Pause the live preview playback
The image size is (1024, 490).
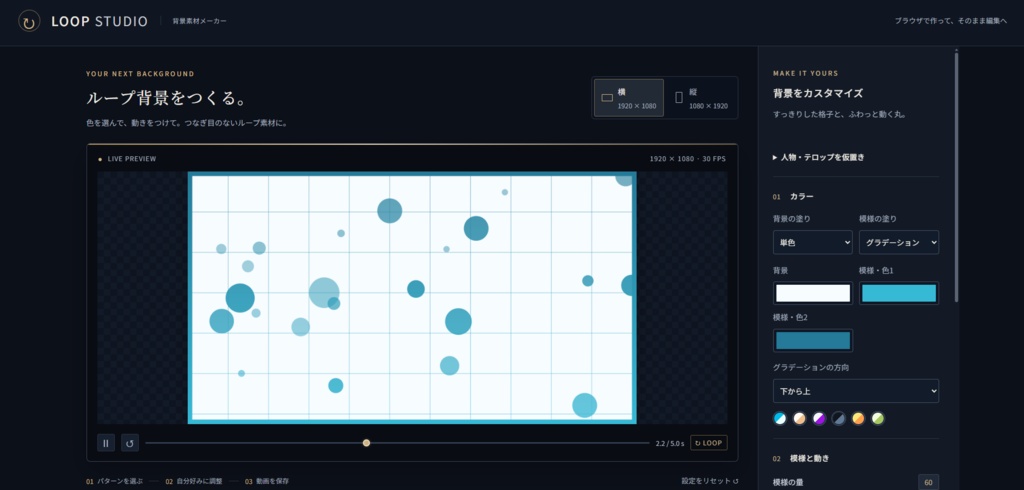[106, 443]
